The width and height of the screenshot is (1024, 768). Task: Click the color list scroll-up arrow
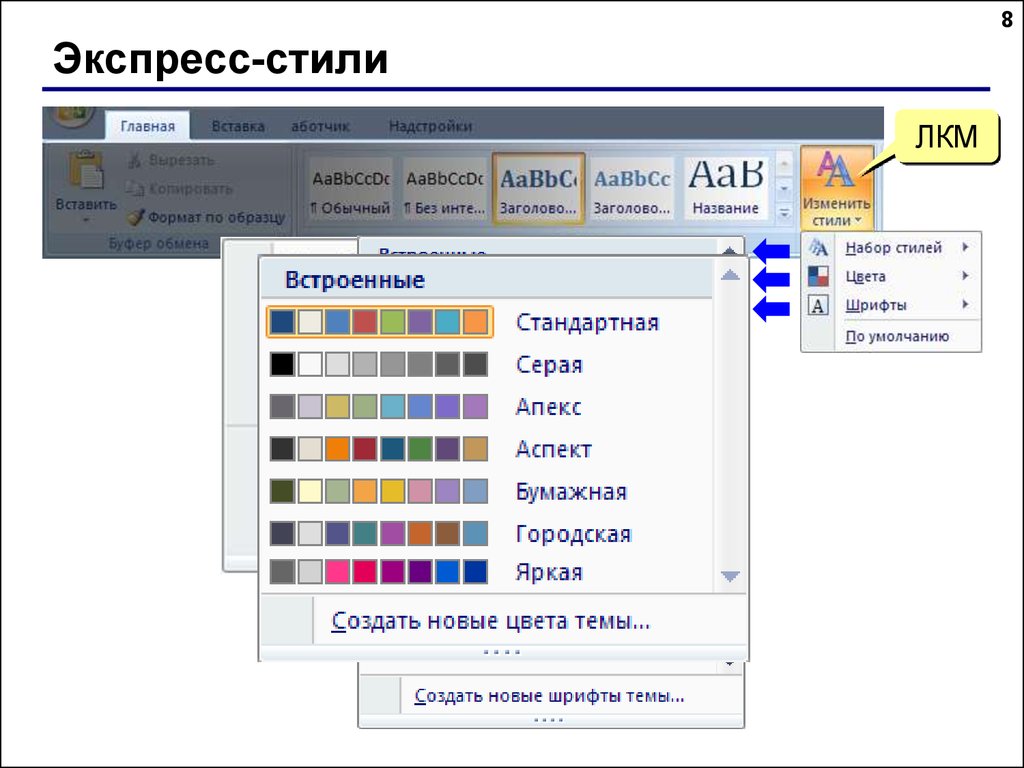tap(730, 275)
